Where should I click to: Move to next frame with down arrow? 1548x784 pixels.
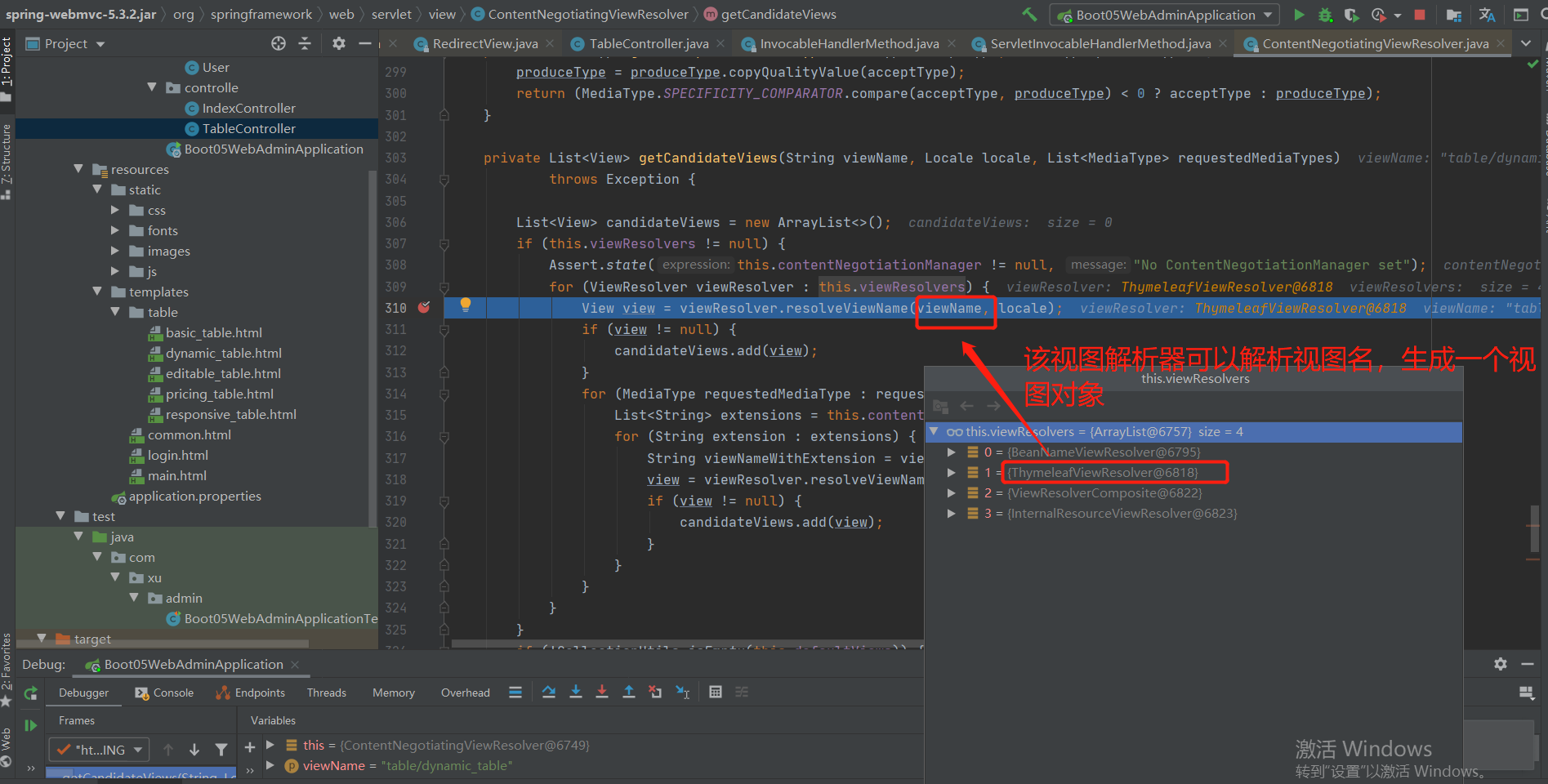pos(194,749)
